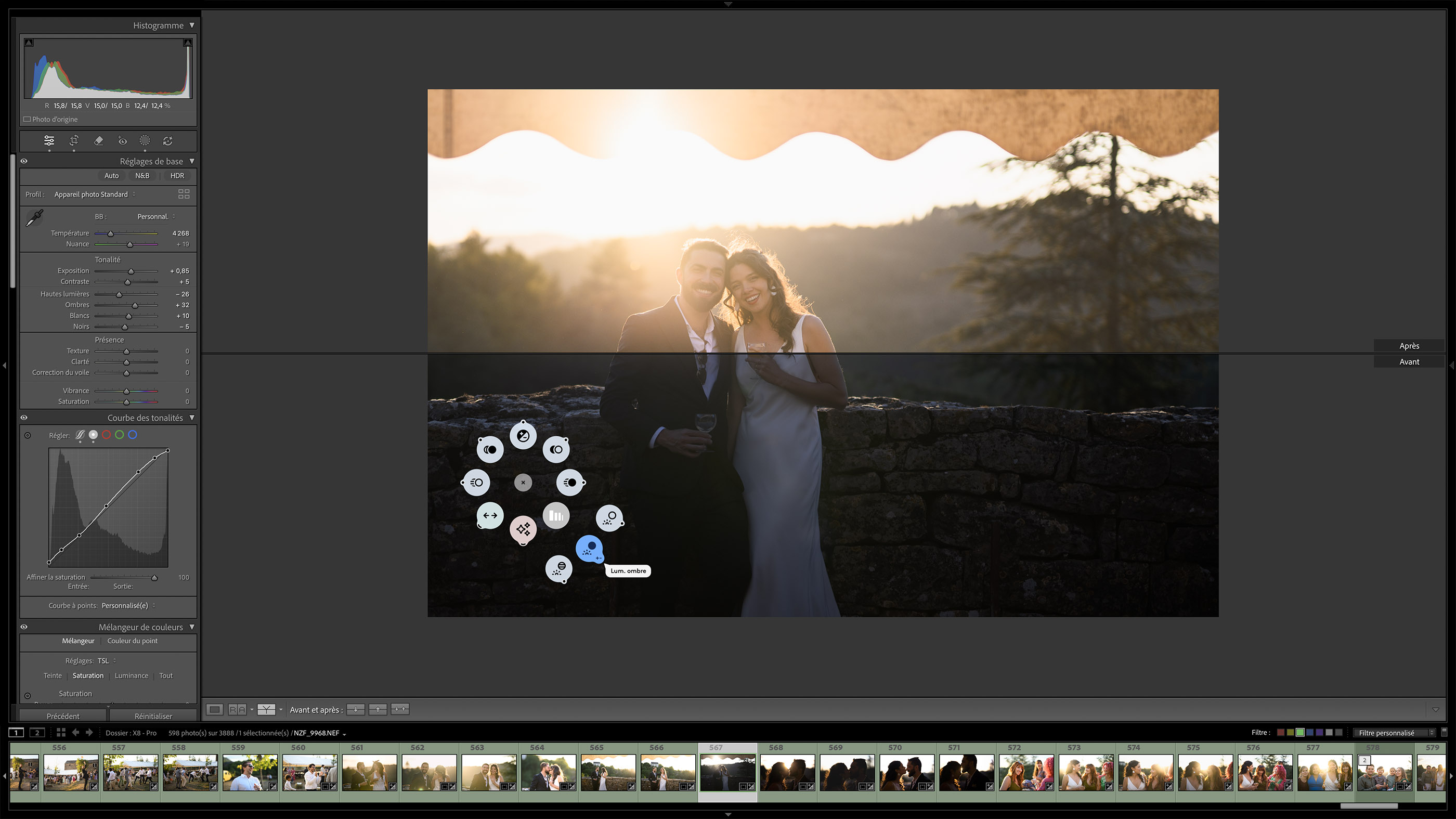Hide the Réglages de base adjustments with its eye toggle
The image size is (1456, 819).
(x=24, y=161)
